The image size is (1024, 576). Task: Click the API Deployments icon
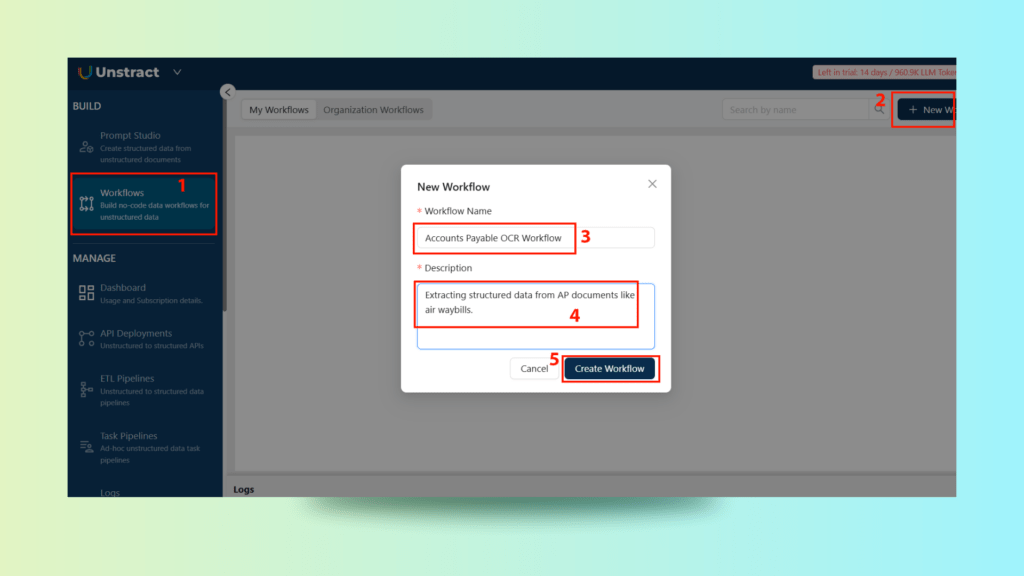pos(86,339)
